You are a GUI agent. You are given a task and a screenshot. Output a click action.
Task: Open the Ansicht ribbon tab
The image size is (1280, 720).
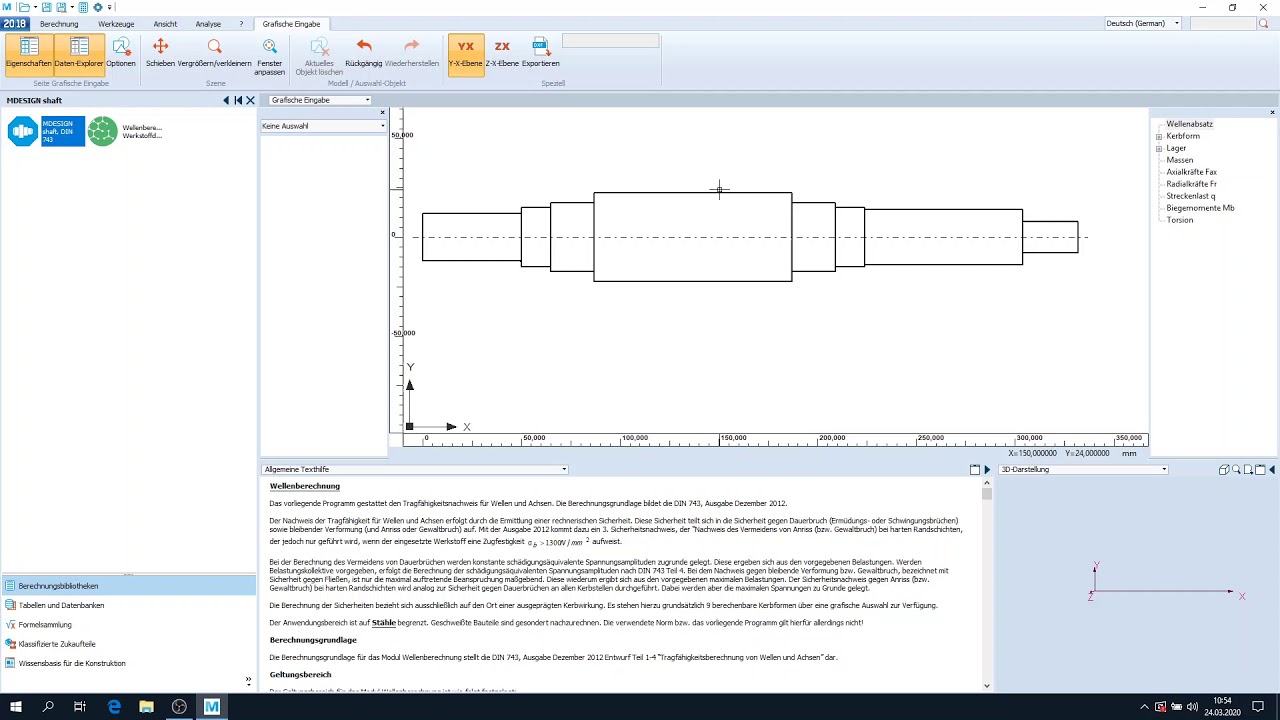pyautogui.click(x=165, y=24)
